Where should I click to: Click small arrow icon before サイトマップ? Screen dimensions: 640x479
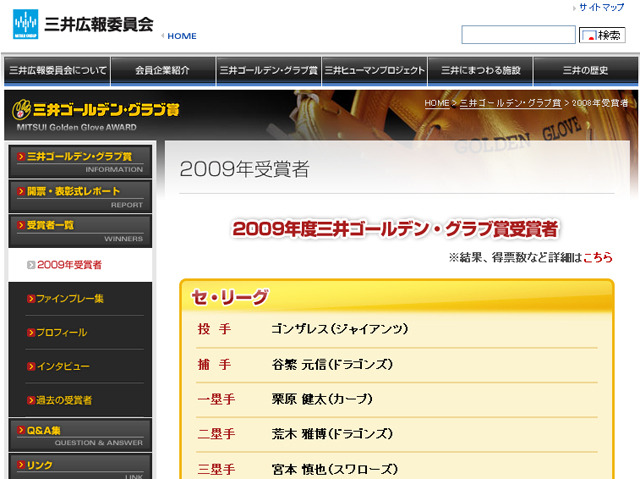coord(574,8)
